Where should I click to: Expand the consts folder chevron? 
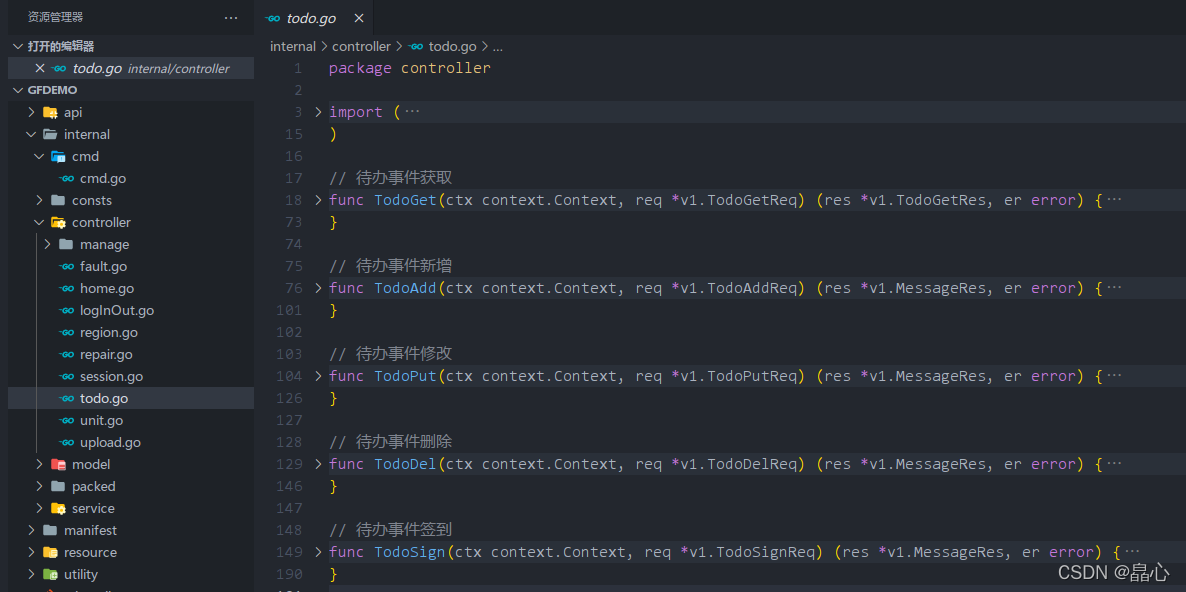(x=39, y=200)
